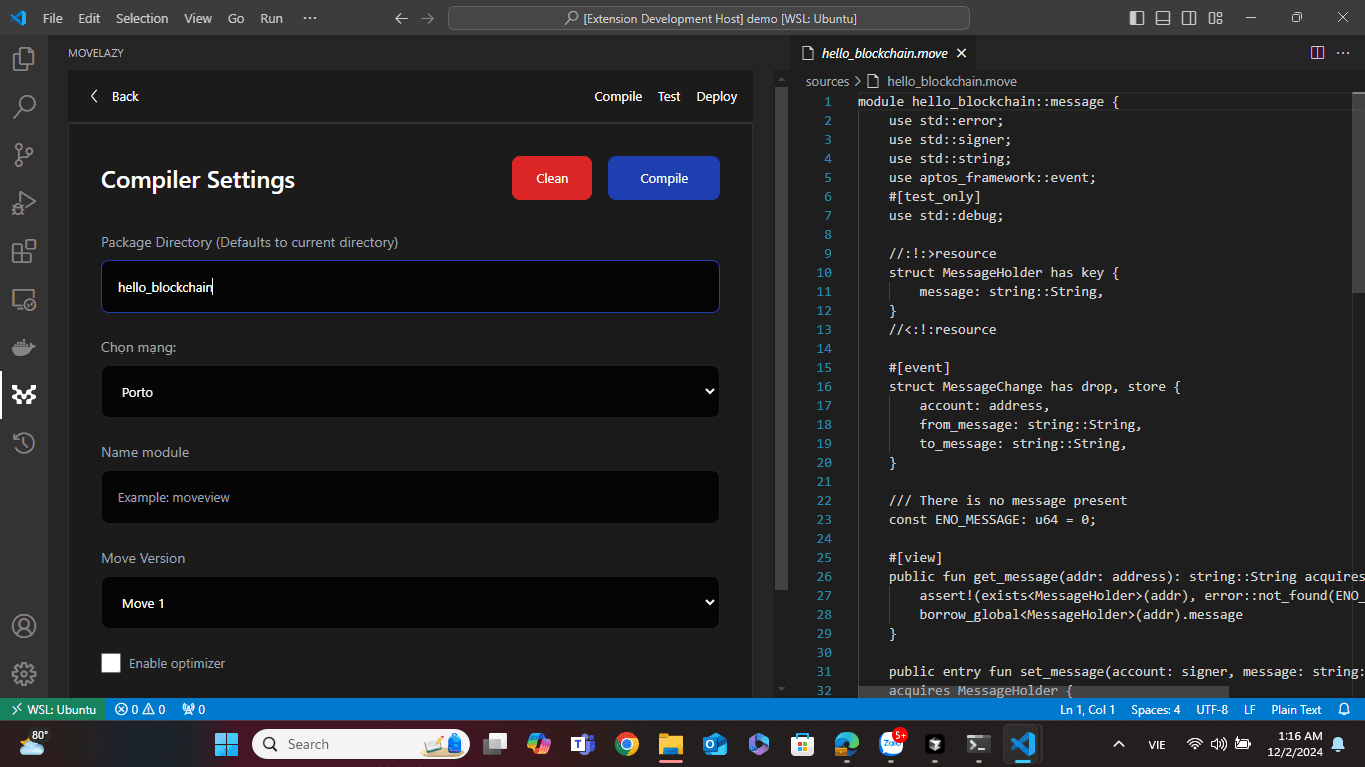Image resolution: width=1365 pixels, height=767 pixels.
Task: Open the Edit menu
Action: tap(89, 18)
